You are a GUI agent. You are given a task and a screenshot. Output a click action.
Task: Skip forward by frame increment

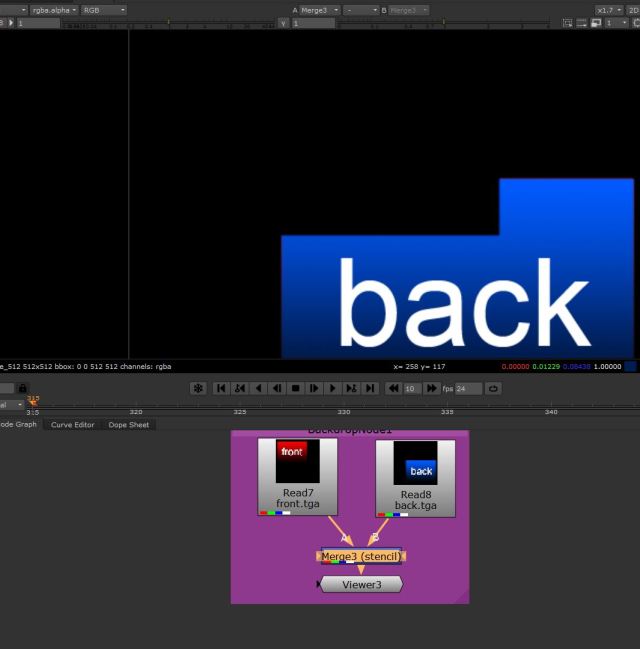[431, 388]
